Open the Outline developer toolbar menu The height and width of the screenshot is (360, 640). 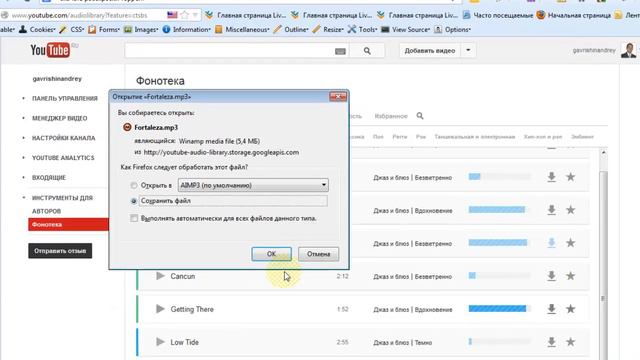coord(291,29)
